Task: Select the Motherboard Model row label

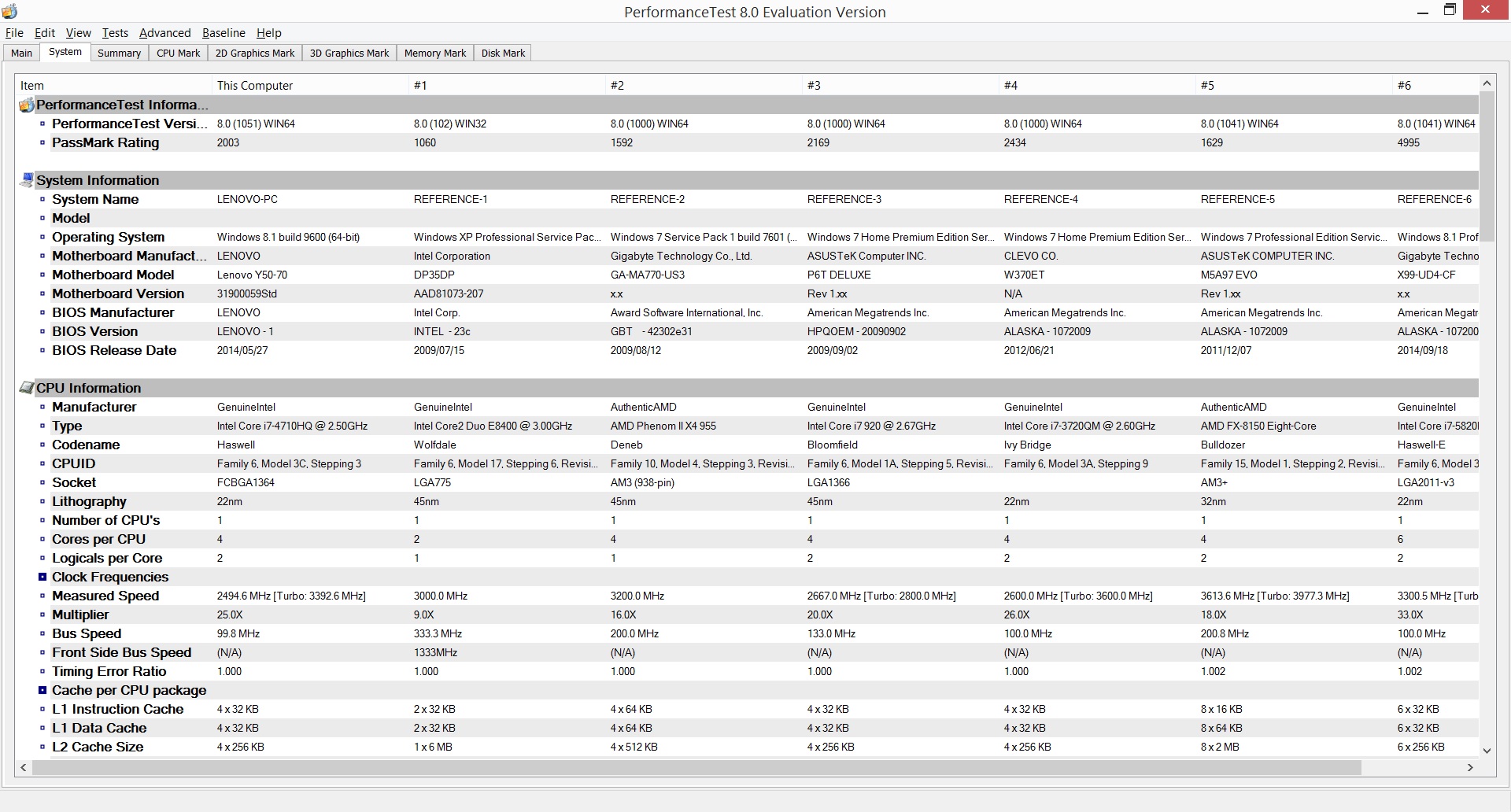Action: [113, 275]
